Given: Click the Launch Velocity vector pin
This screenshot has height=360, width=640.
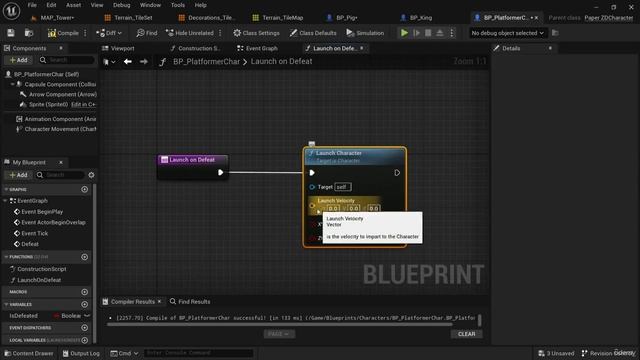Looking at the screenshot, I should click(313, 205).
